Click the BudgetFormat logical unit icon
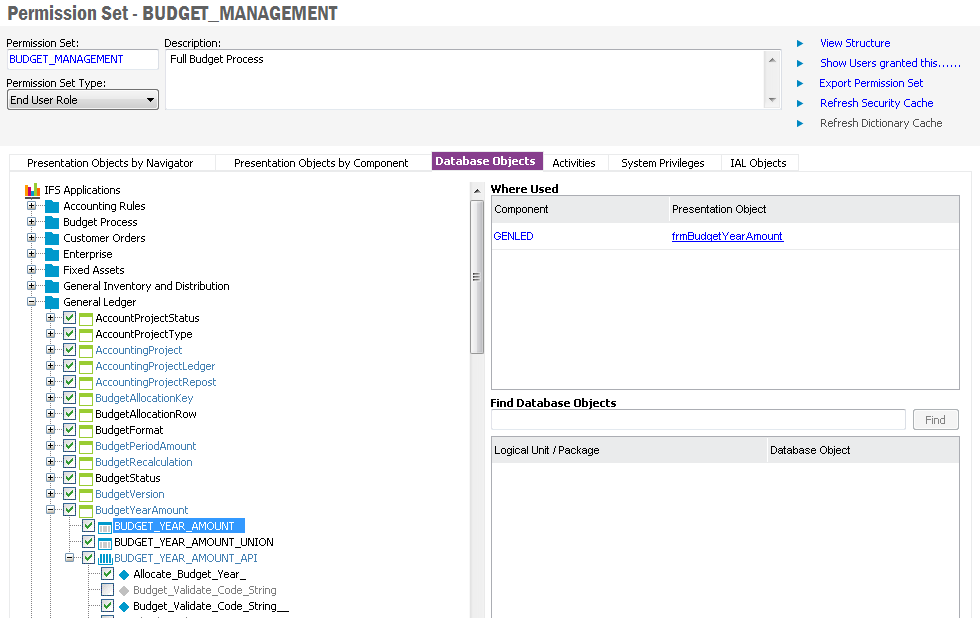 86,431
